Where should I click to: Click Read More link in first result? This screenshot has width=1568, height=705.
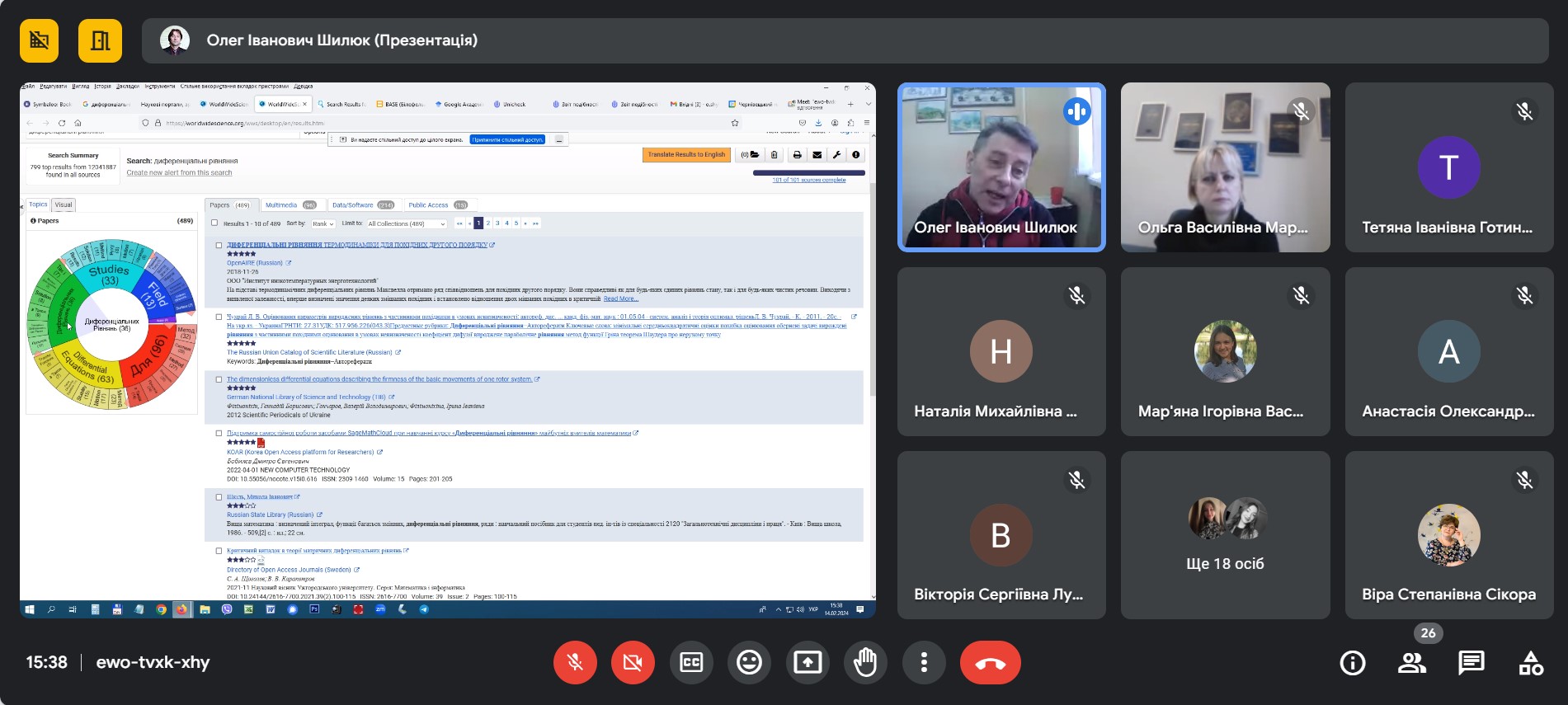(620, 298)
